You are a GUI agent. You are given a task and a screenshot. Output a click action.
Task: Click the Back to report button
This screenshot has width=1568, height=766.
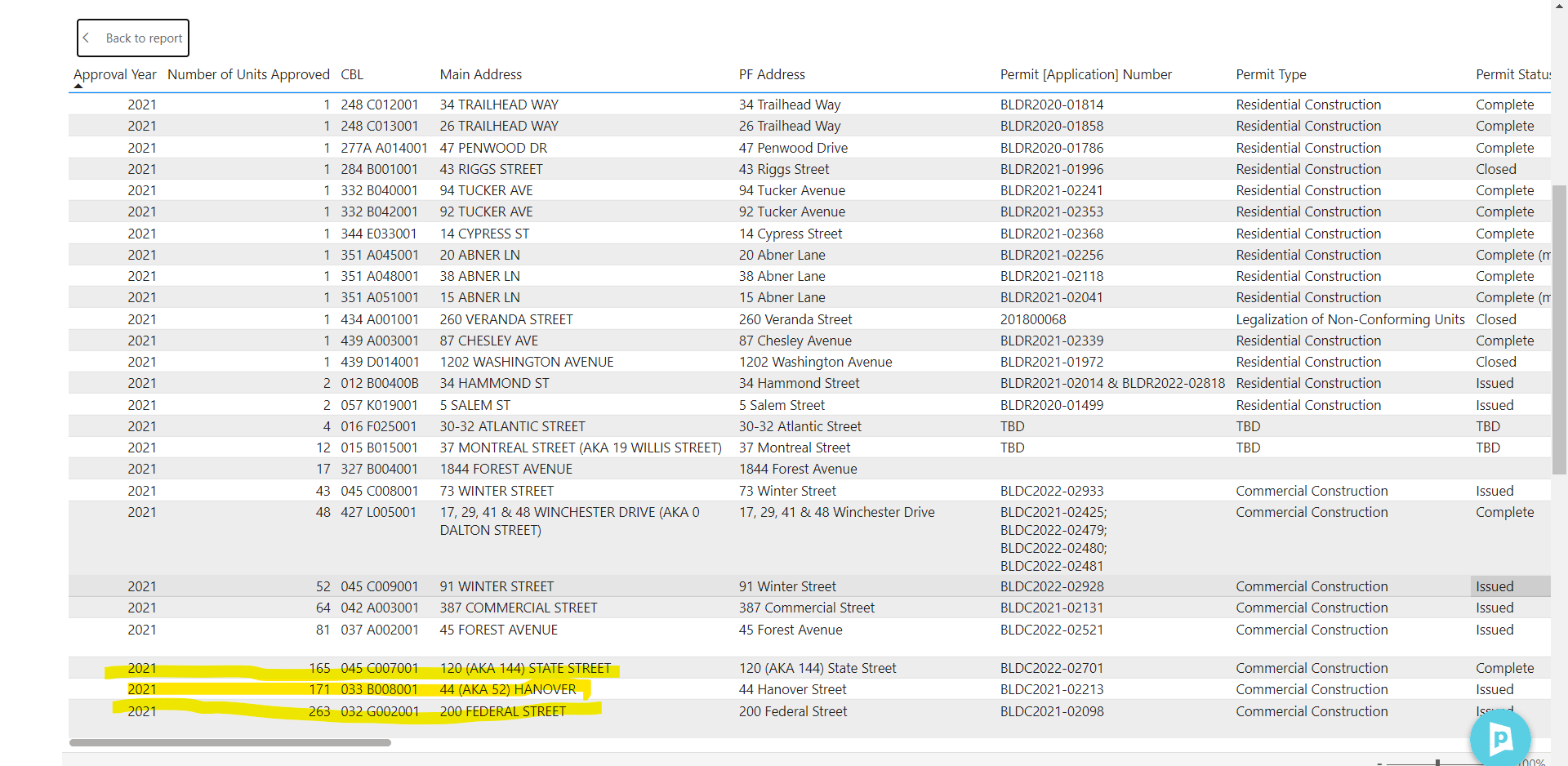[x=133, y=38]
